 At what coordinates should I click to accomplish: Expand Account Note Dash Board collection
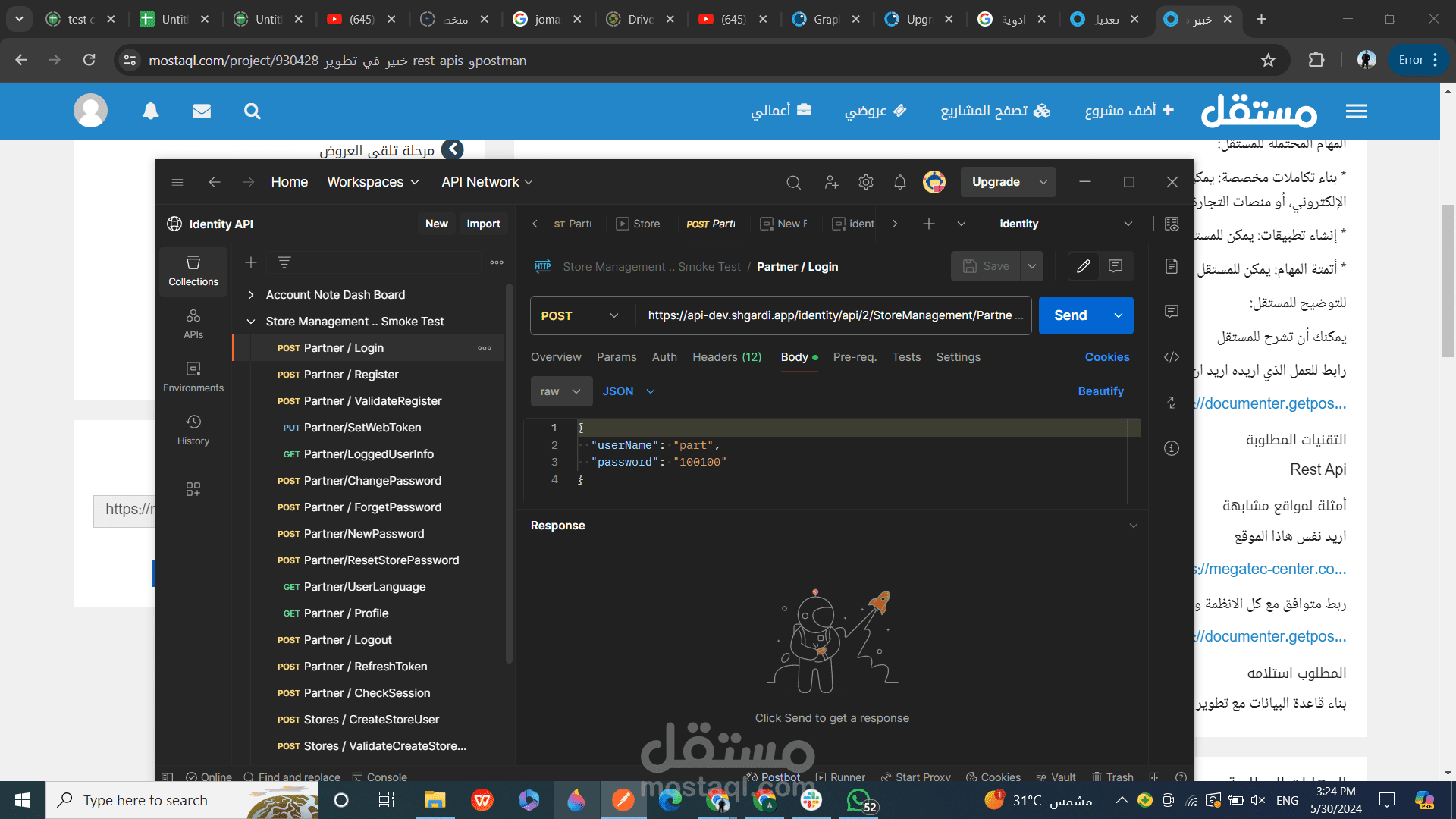coord(251,295)
